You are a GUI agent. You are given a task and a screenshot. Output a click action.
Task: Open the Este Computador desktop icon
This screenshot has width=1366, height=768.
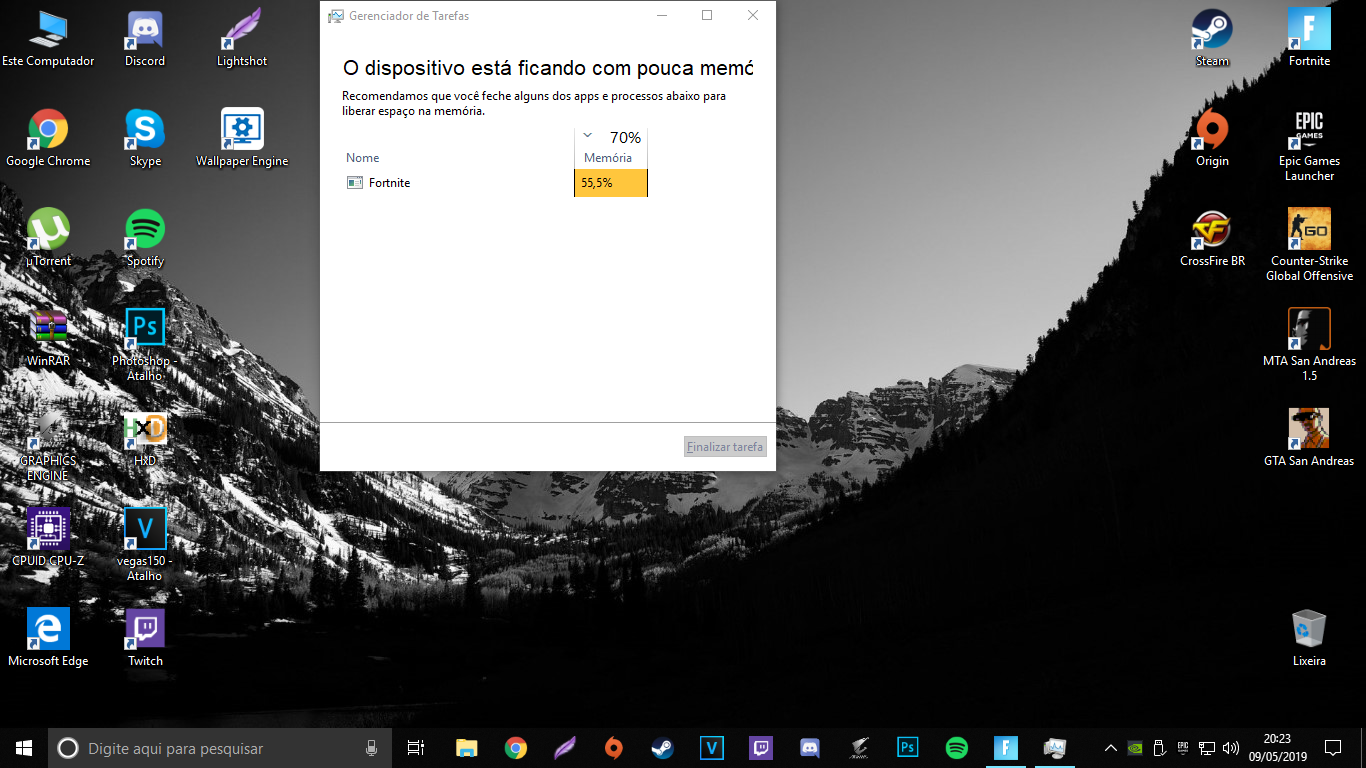[x=48, y=38]
